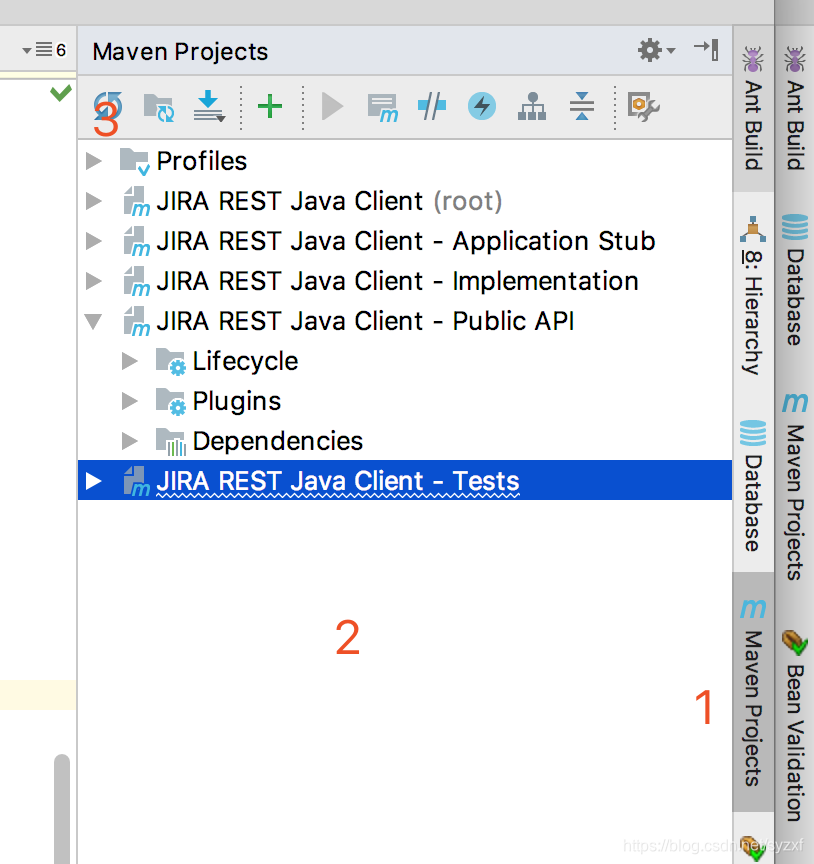This screenshot has height=864, width=814.
Task: Open the settings gear dropdown menu
Action: pos(649,51)
